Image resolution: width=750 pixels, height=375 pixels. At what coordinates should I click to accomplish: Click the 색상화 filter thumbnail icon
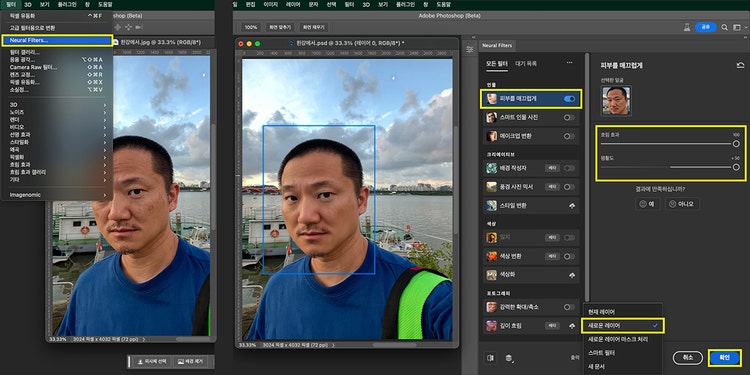pyautogui.click(x=491, y=275)
